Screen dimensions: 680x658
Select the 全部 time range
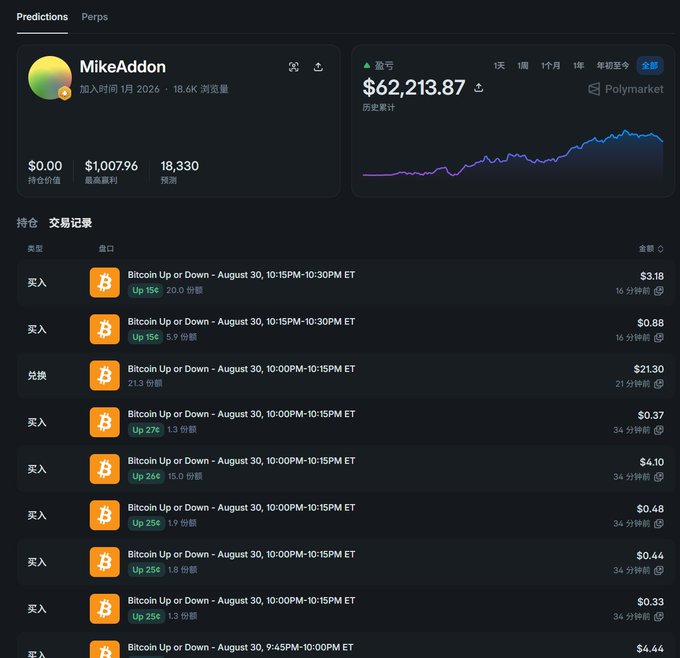click(x=650, y=65)
